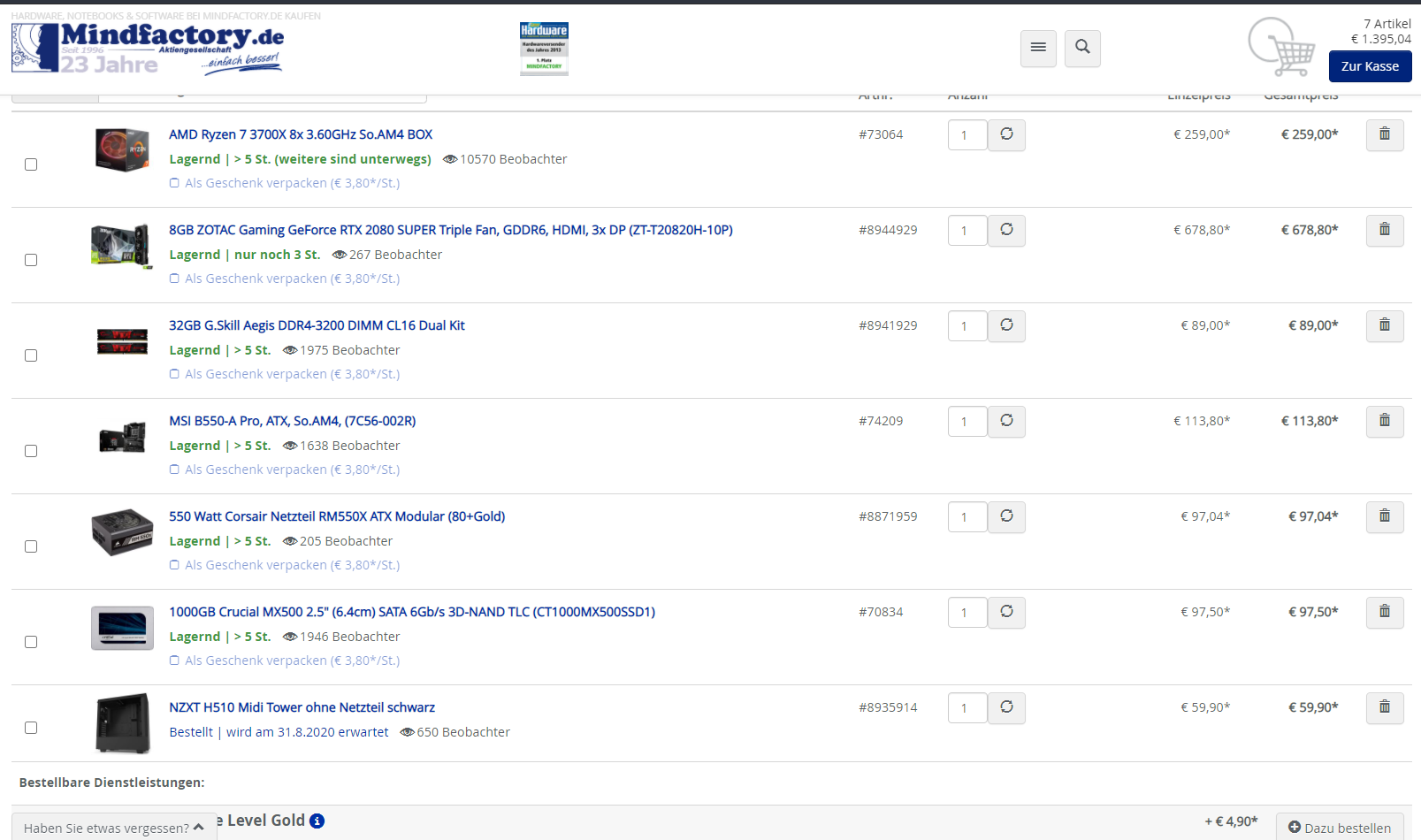Delete NZXT H510 tower from cart
Screen dimensions: 1421x840
[x=1385, y=707]
